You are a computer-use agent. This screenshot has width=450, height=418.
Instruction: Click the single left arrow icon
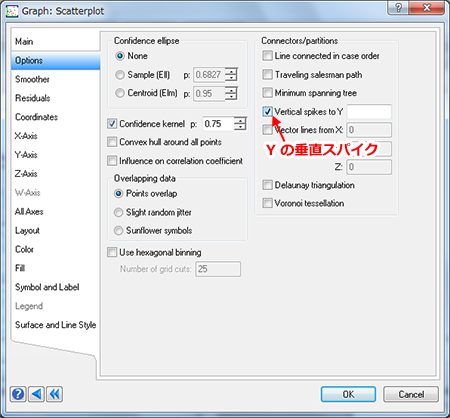click(36, 394)
